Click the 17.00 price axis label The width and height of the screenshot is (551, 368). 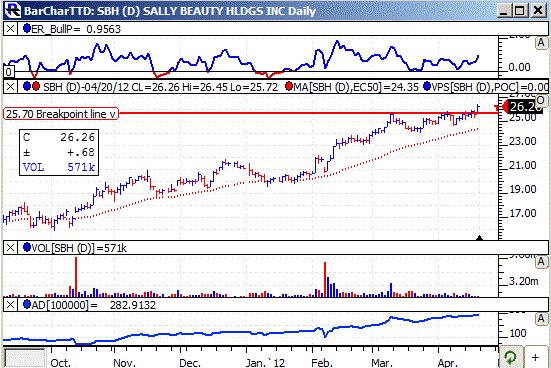point(523,213)
